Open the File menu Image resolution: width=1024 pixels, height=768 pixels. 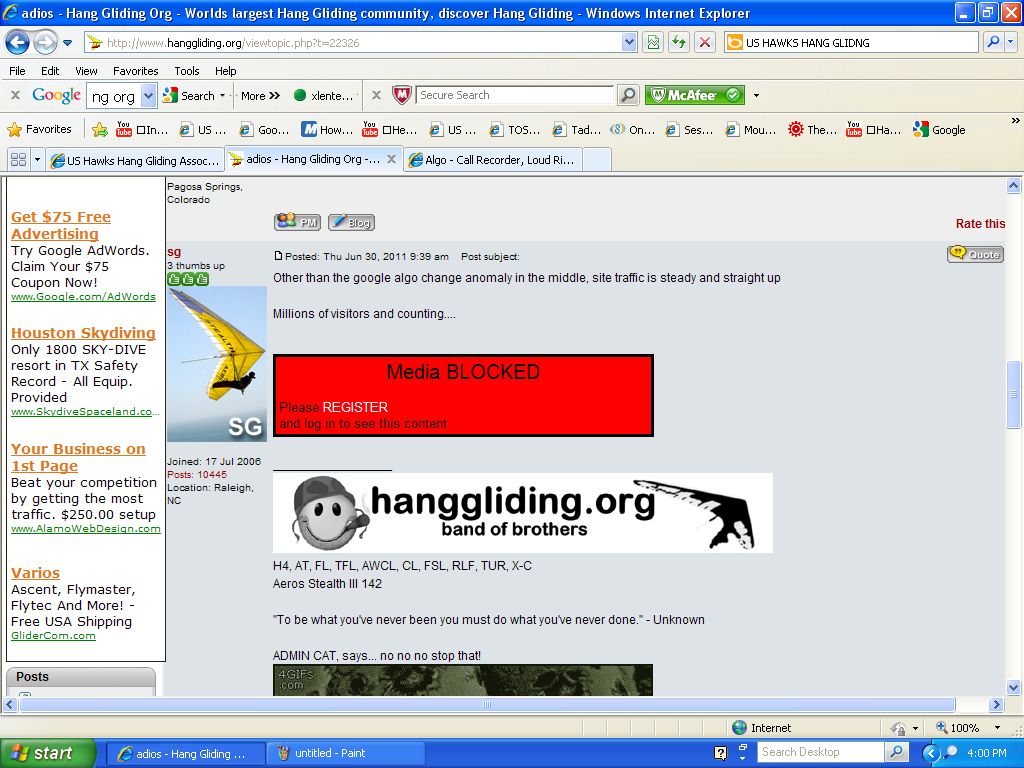click(x=18, y=71)
